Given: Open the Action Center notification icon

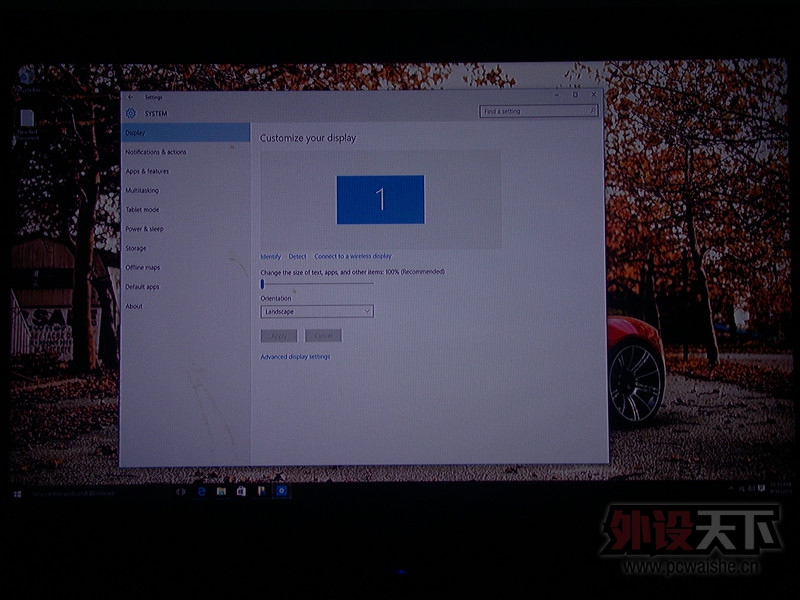Looking at the screenshot, I should (x=761, y=488).
